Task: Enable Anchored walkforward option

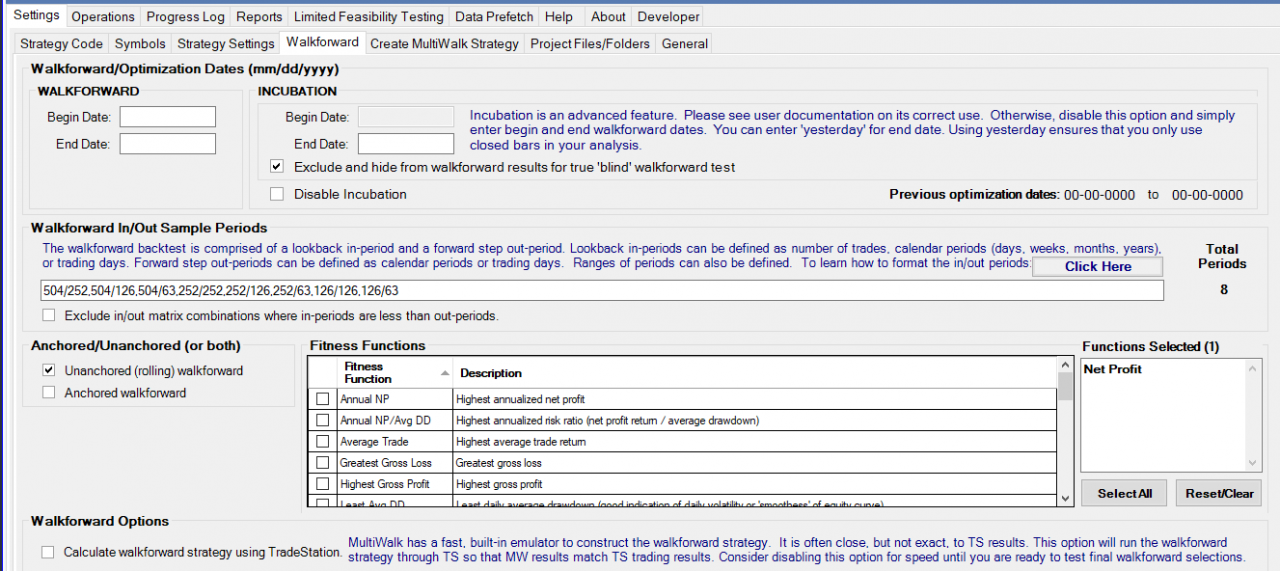Action: [49, 393]
